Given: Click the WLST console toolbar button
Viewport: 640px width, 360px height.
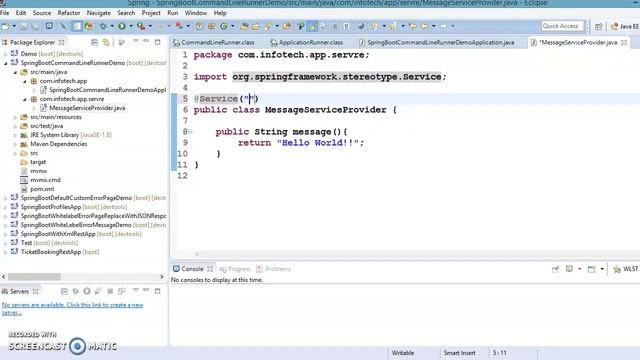Looking at the screenshot, I should tap(625, 269).
